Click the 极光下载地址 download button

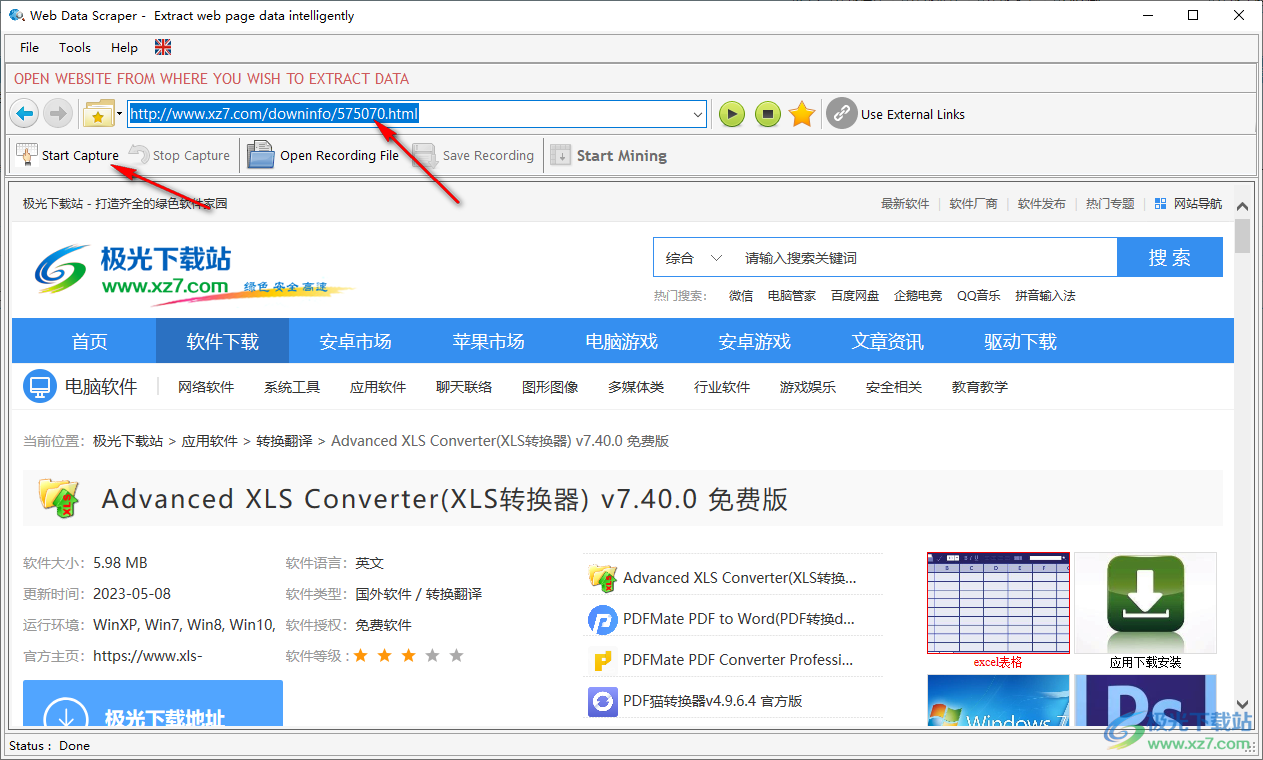[x=153, y=704]
